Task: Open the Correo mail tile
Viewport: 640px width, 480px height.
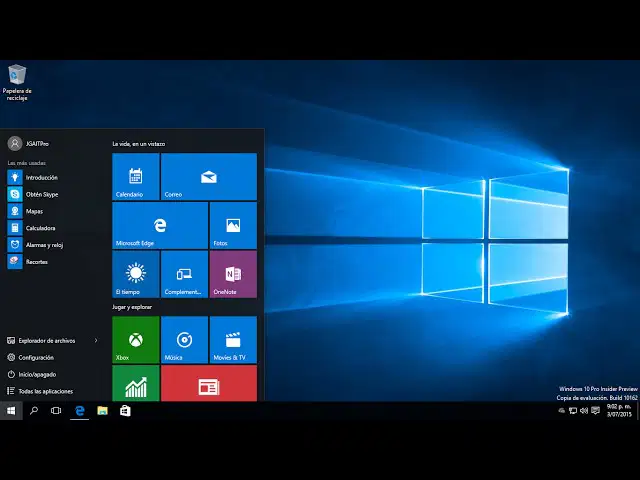Action: tap(209, 177)
